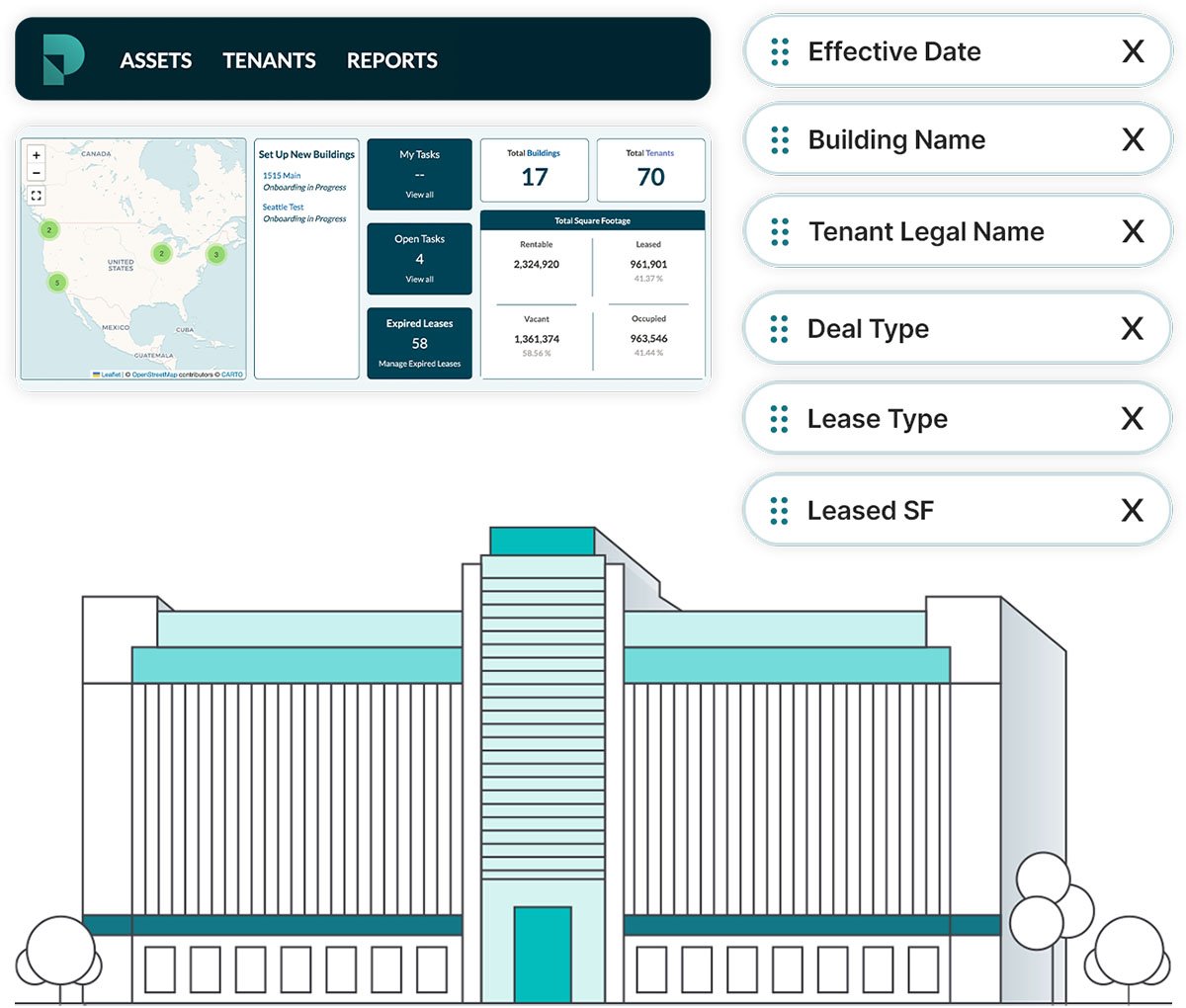Select the Lease Type field label

coord(877,419)
